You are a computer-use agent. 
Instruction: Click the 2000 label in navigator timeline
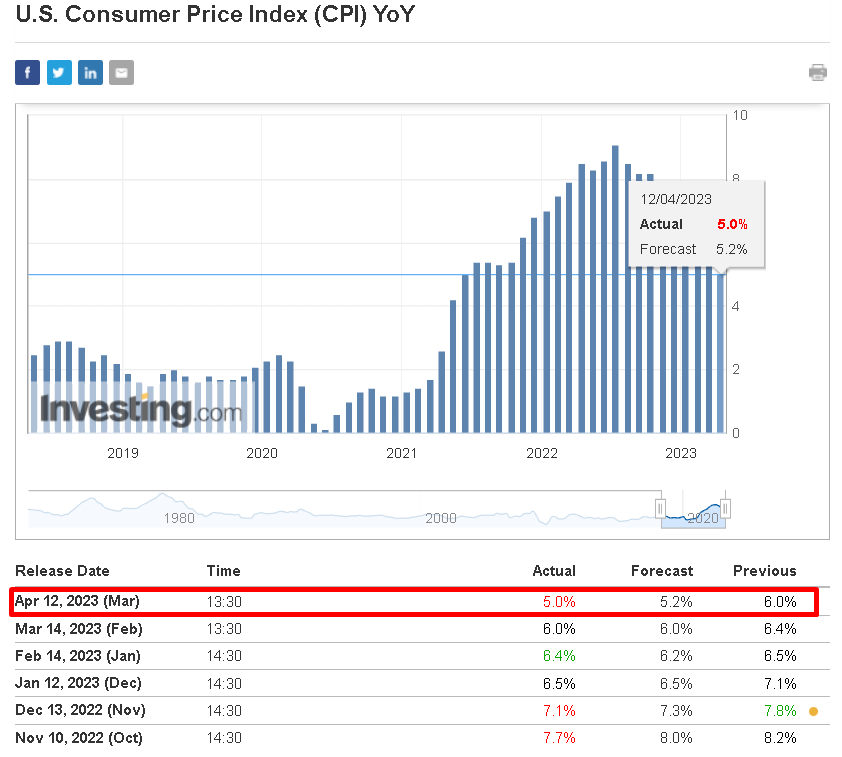tap(441, 518)
